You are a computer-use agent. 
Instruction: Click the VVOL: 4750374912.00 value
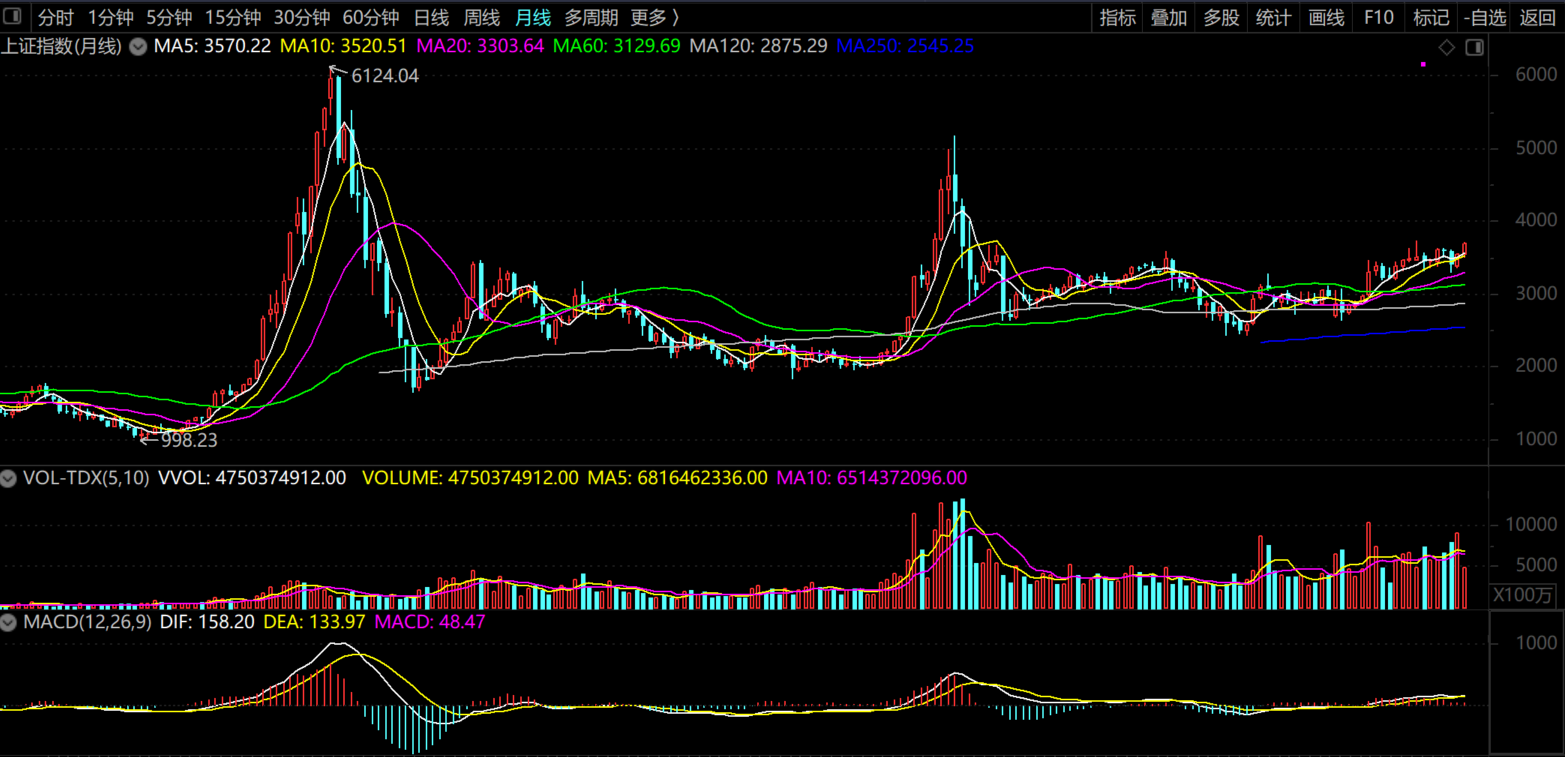[252, 478]
